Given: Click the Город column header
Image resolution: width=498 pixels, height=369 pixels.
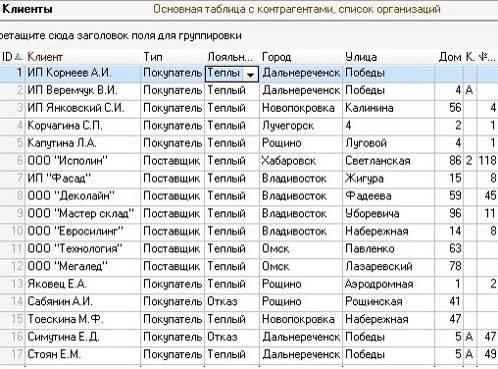Looking at the screenshot, I should tap(276, 57).
